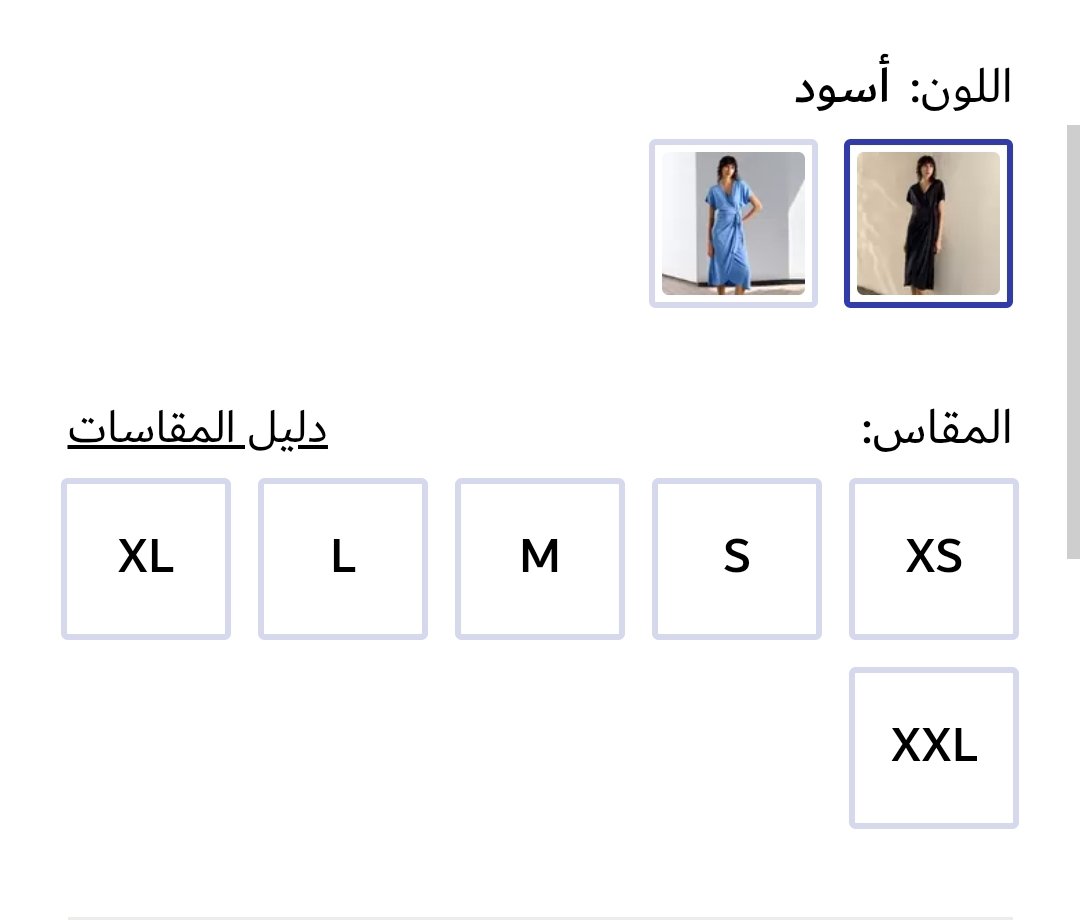This screenshot has width=1080, height=920.
Task: Pick size M
Action: coord(540,558)
